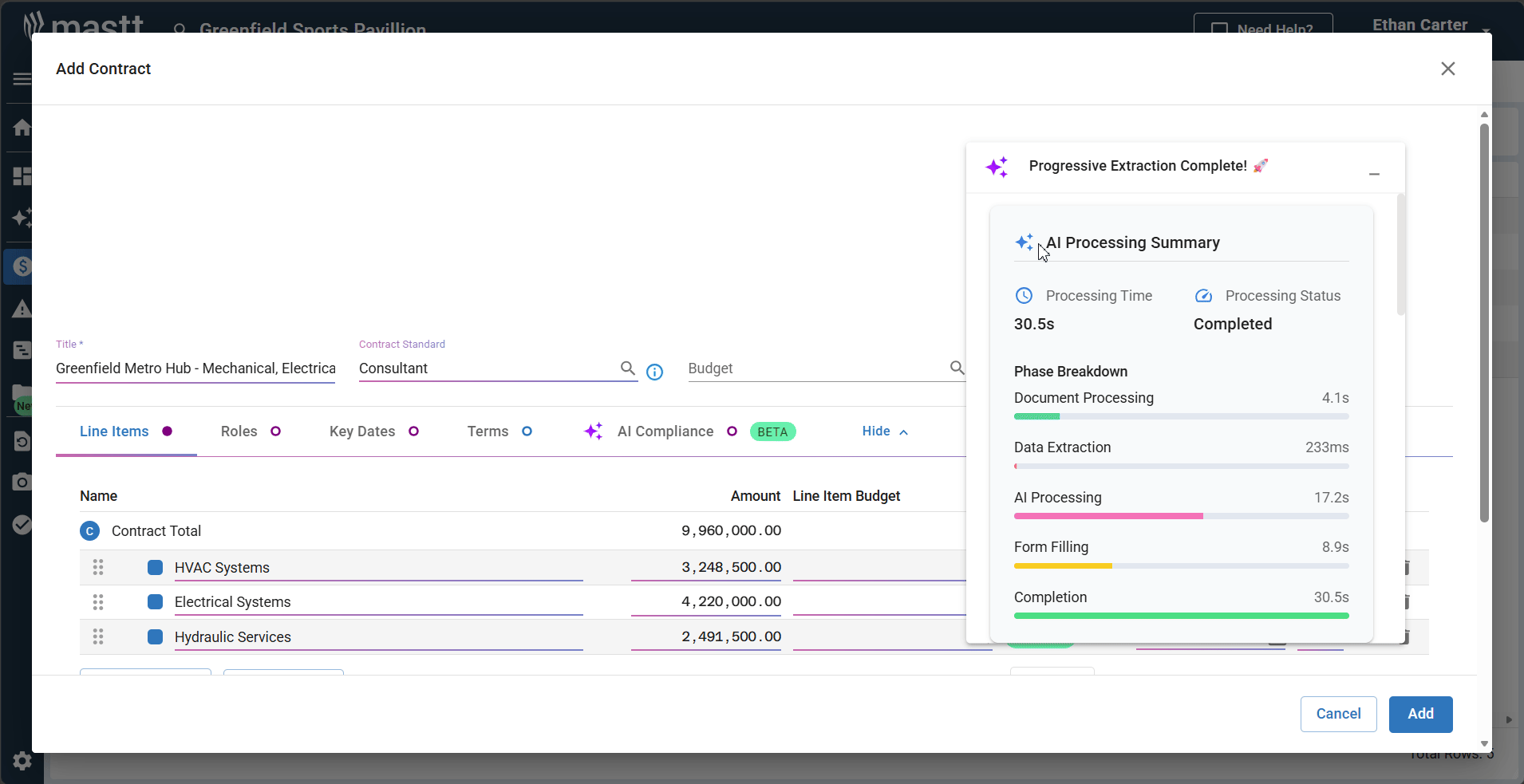Screen dimensions: 1524x784
Task: Toggle the blue checkbox for Electrical Systems
Action: (156, 601)
